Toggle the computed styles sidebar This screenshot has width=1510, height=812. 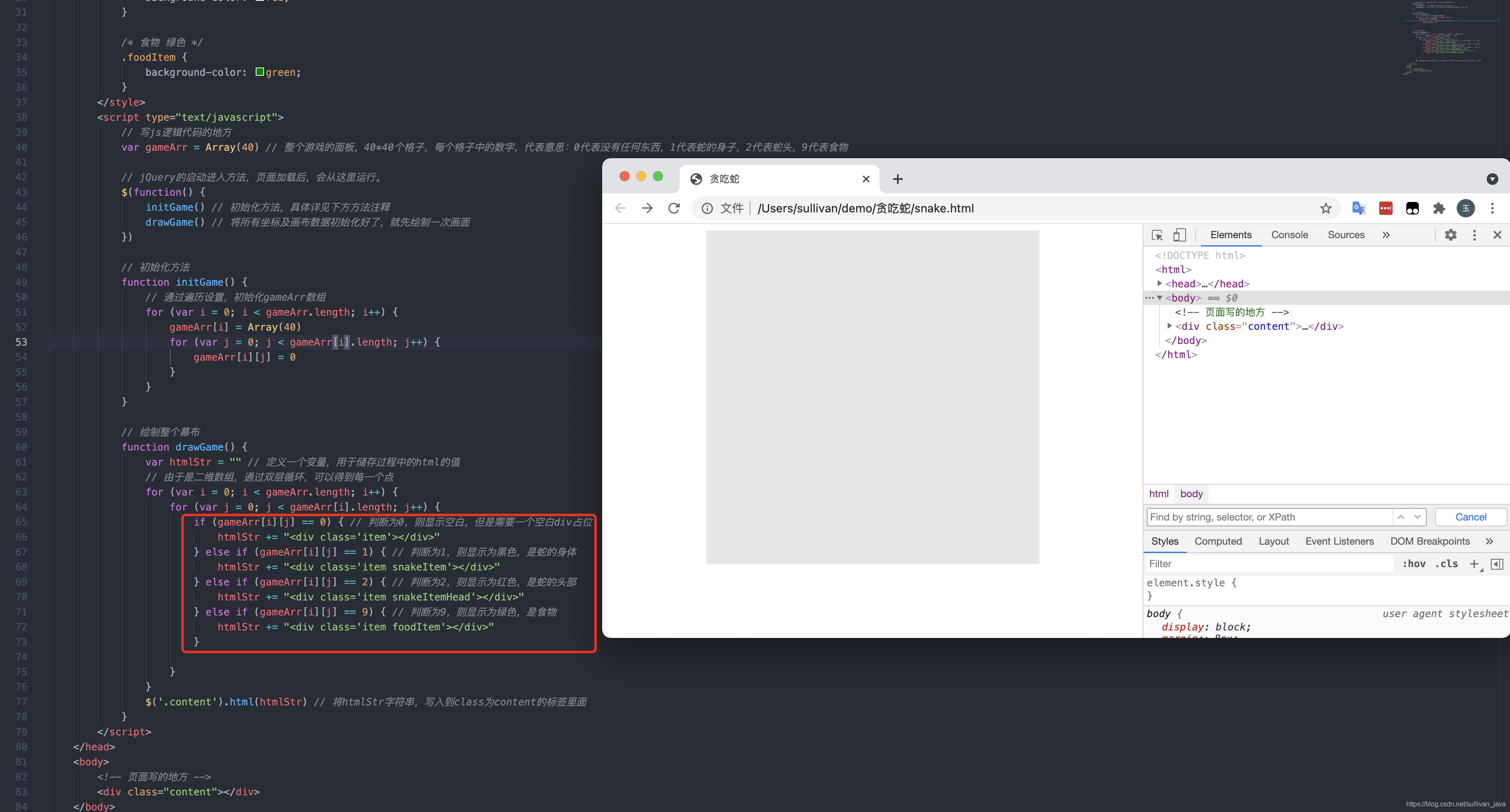[x=1497, y=564]
